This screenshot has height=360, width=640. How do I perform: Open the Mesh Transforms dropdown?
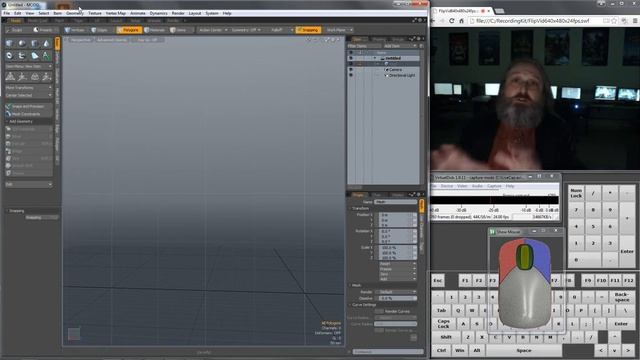tap(29, 88)
